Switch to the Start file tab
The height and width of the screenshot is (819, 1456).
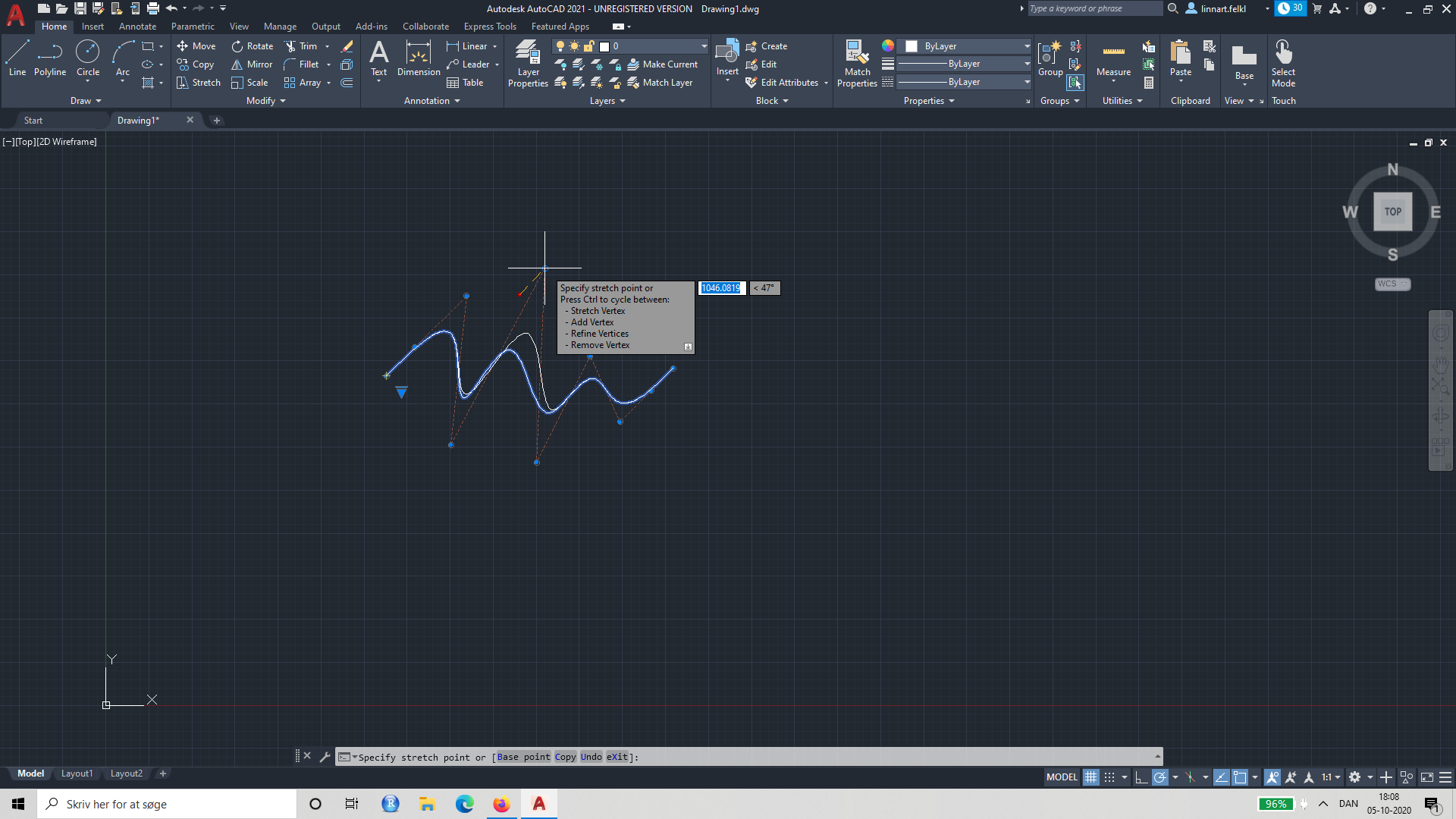click(33, 121)
